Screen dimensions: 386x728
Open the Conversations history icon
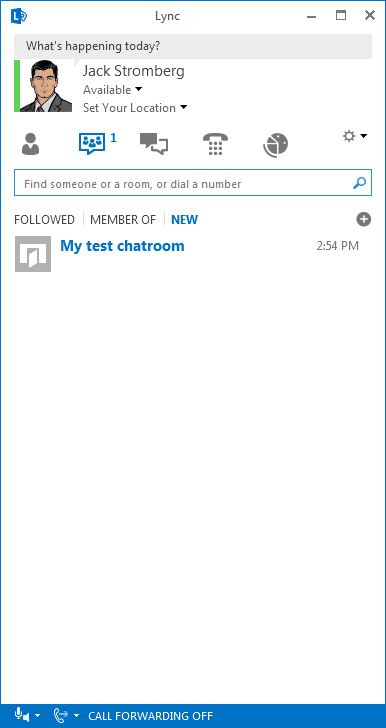tap(154, 144)
